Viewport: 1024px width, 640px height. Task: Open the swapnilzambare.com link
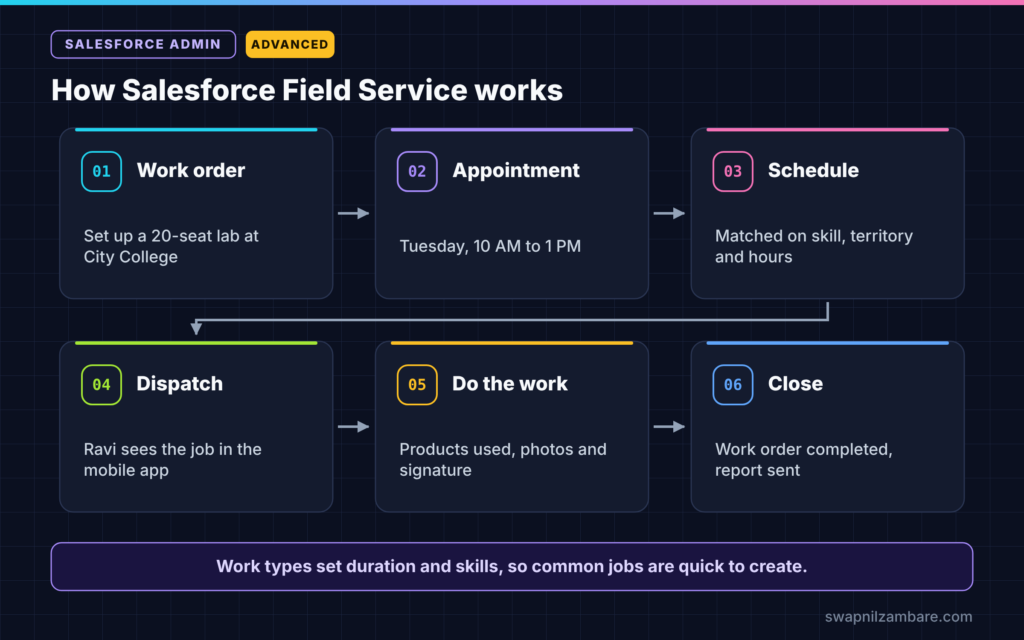coord(899,616)
